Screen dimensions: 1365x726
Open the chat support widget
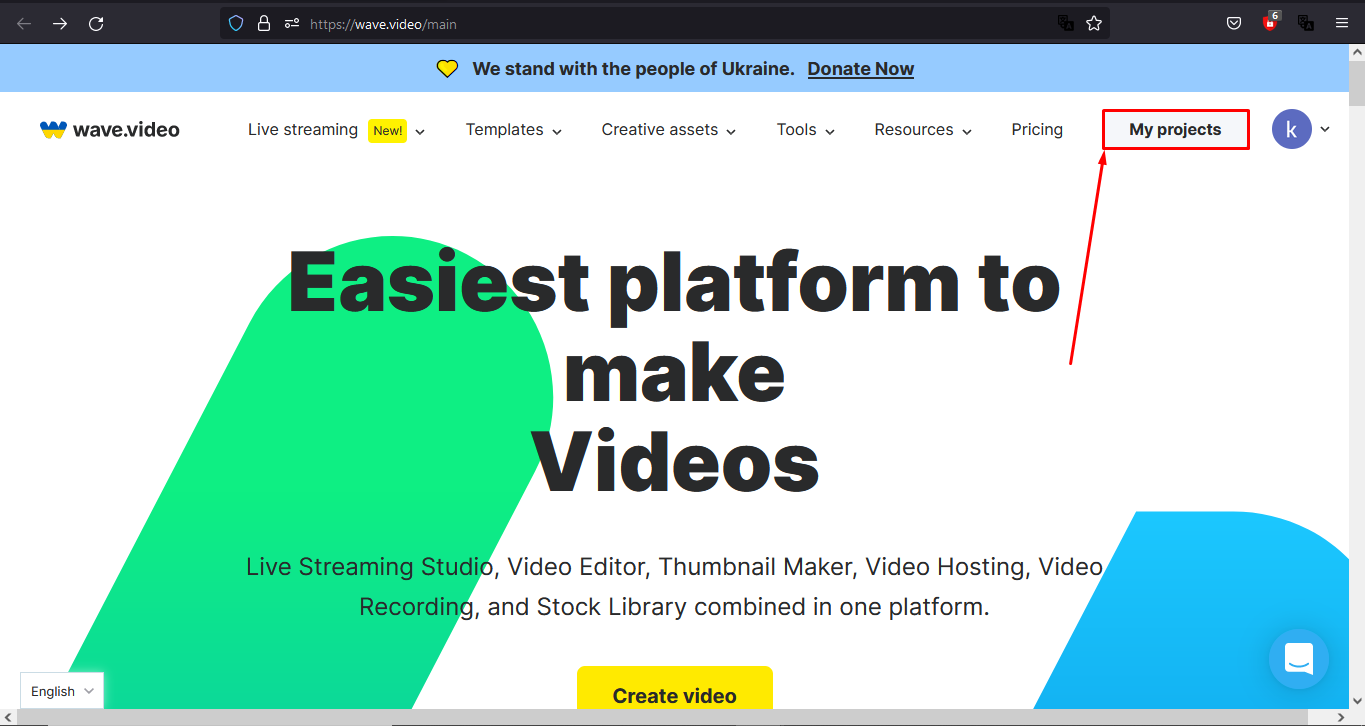click(1299, 659)
